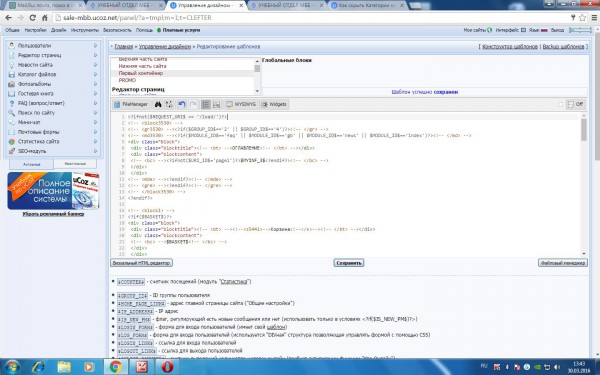The height and width of the screenshot is (375, 600).
Task: Go to Управление дизайном breadcrumb link
Action: coord(165,46)
